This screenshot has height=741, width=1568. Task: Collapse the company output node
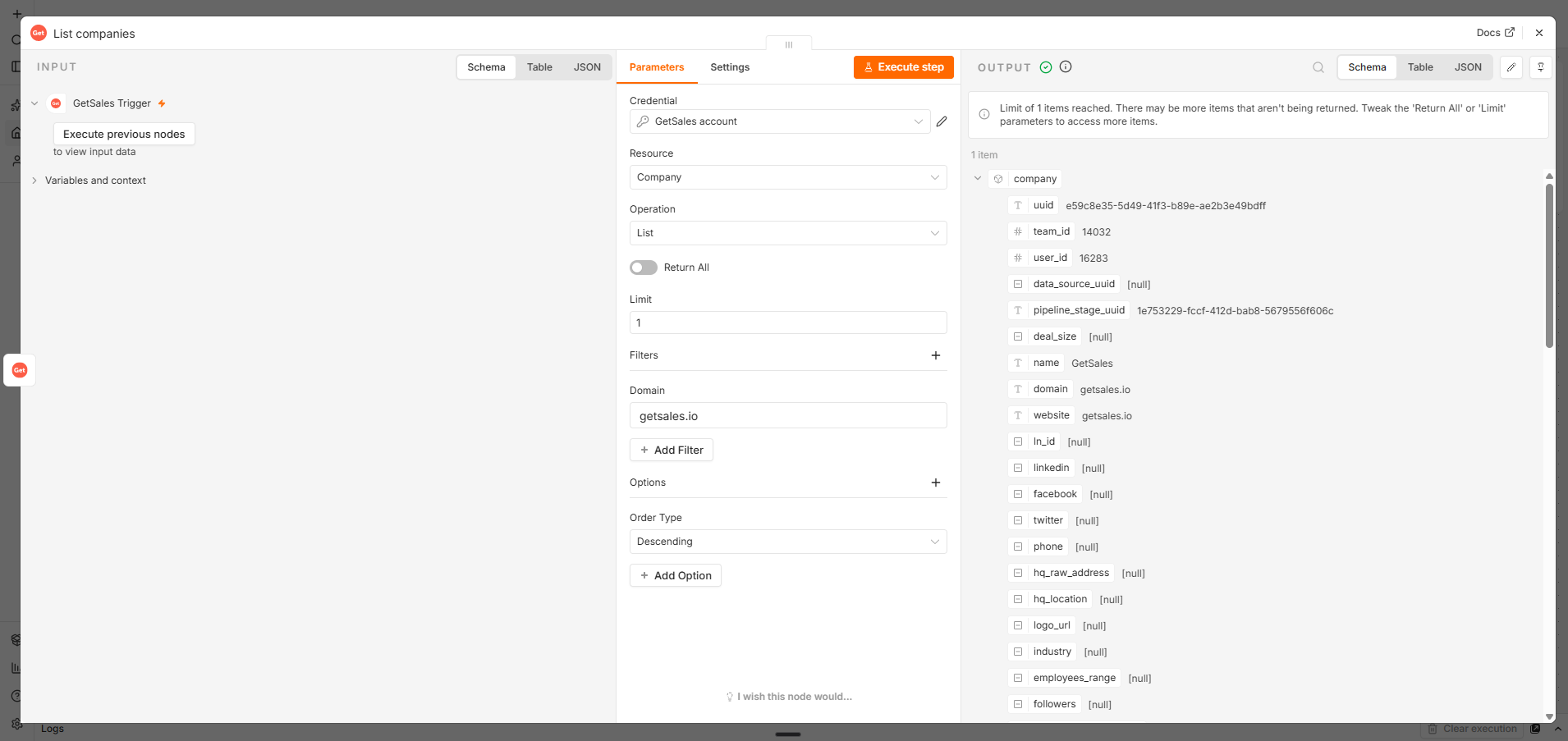click(x=978, y=178)
